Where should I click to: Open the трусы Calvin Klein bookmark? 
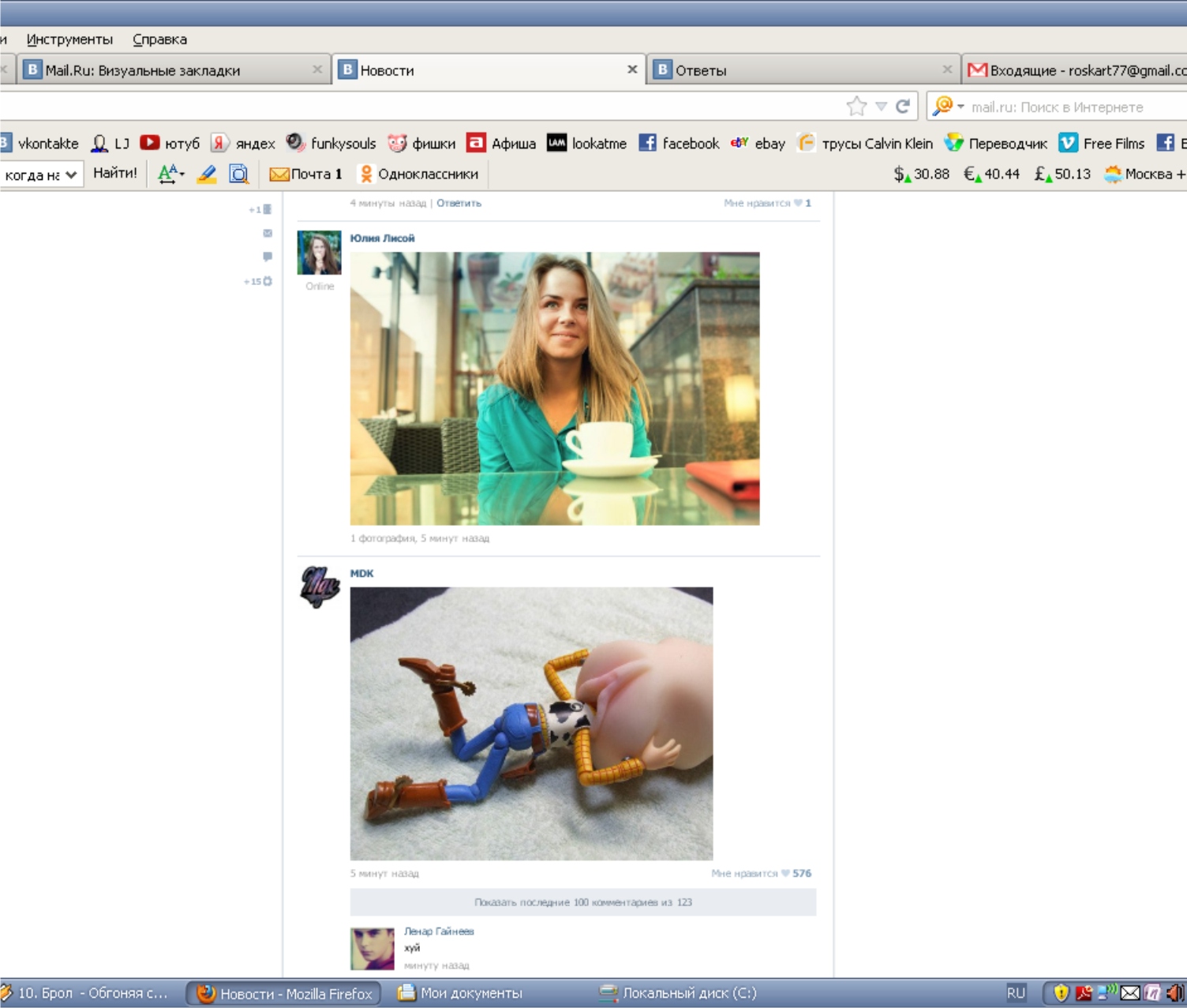pos(865,143)
